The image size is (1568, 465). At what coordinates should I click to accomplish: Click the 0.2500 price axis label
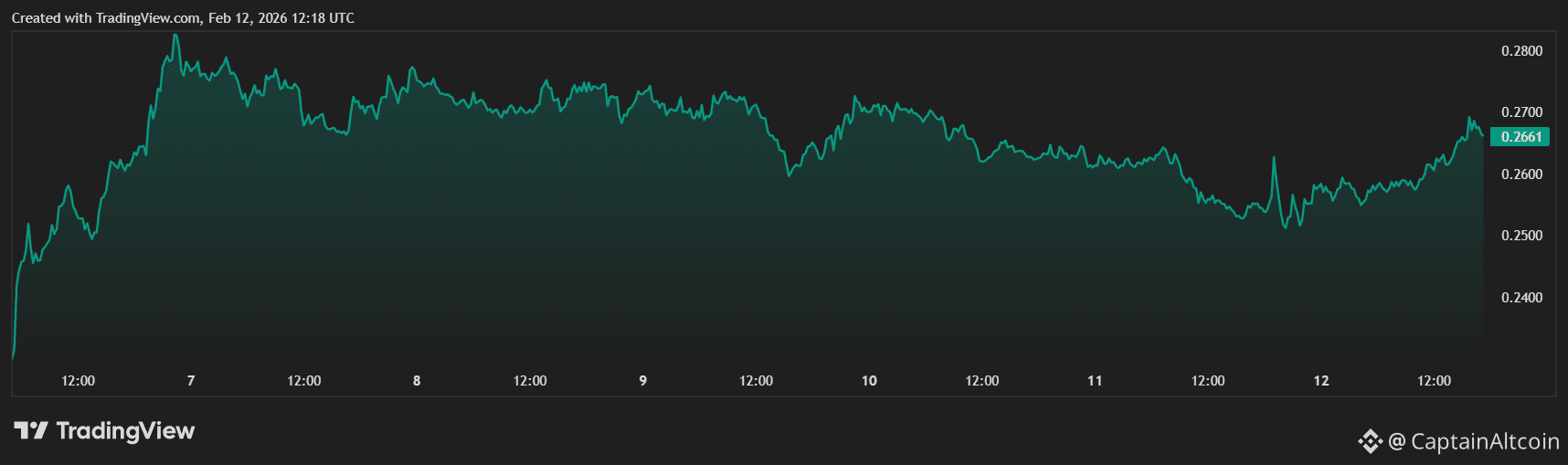(x=1521, y=236)
